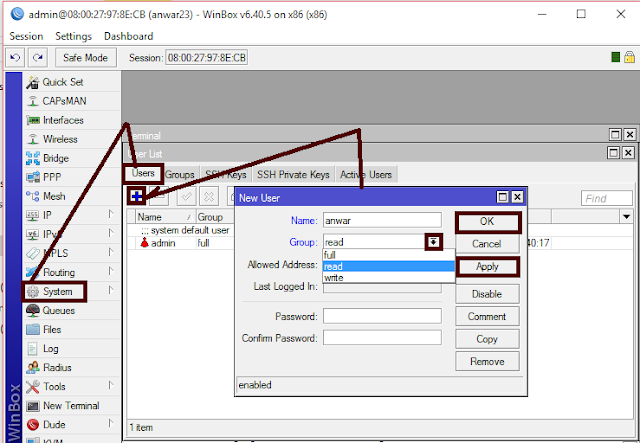Expand the Routing submenu arrow
Screen dimensions: 640x443
pos(111,271)
